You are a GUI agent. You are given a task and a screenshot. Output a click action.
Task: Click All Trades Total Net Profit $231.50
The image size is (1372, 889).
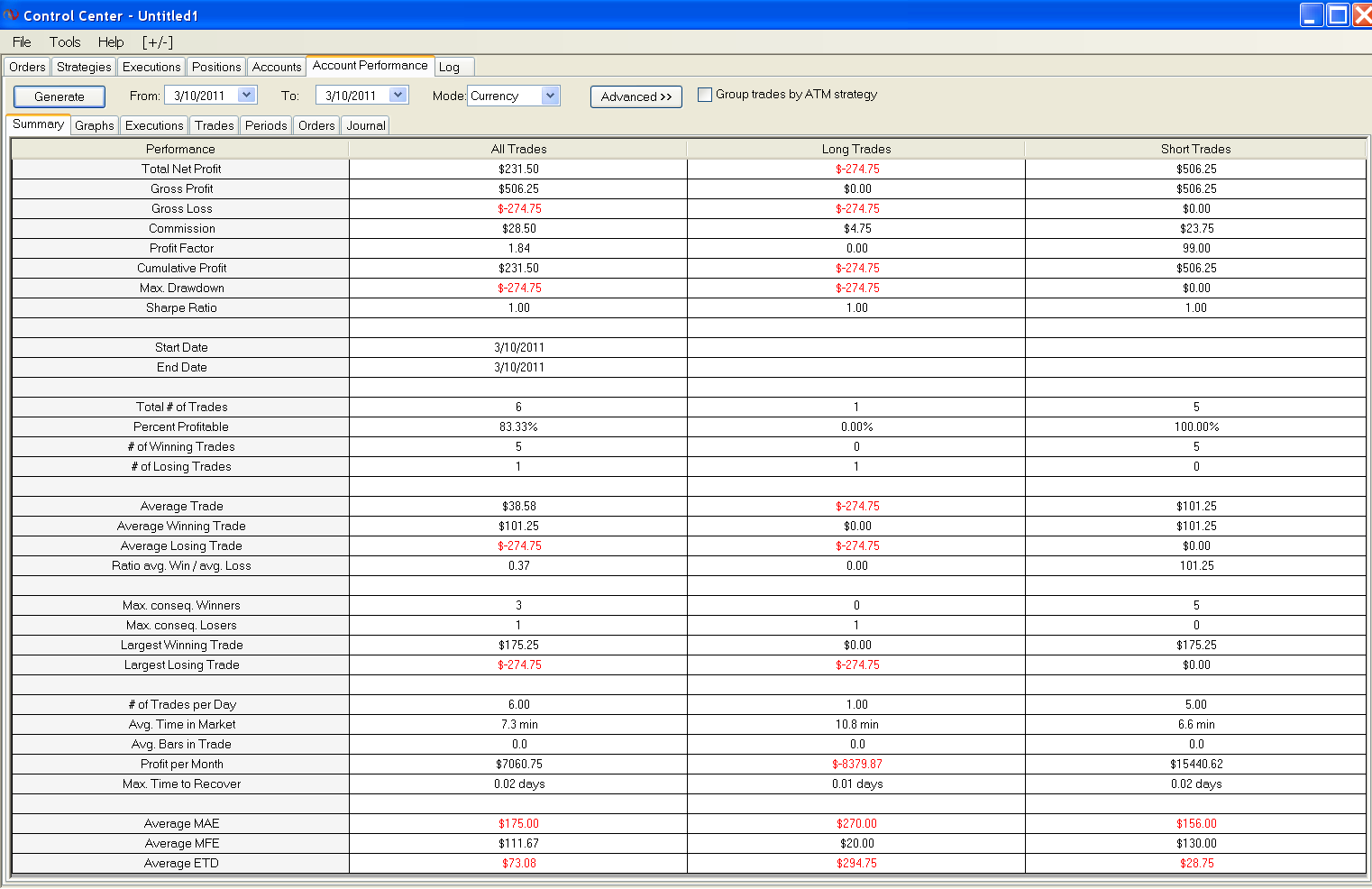coord(518,169)
